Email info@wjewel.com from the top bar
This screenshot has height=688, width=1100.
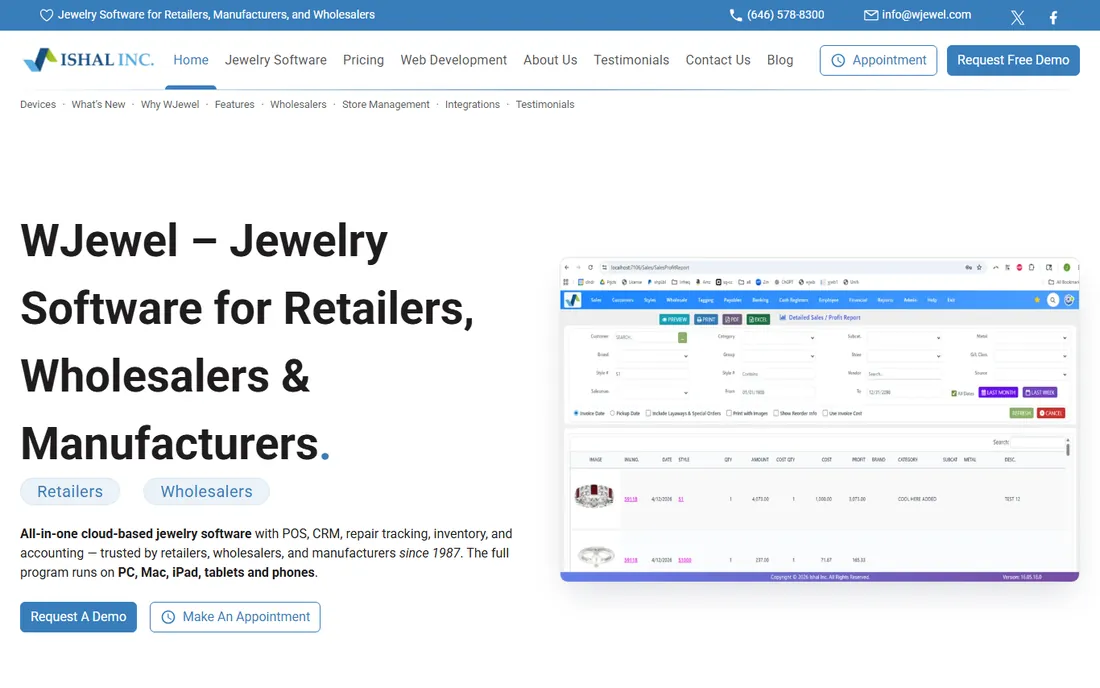pos(918,15)
